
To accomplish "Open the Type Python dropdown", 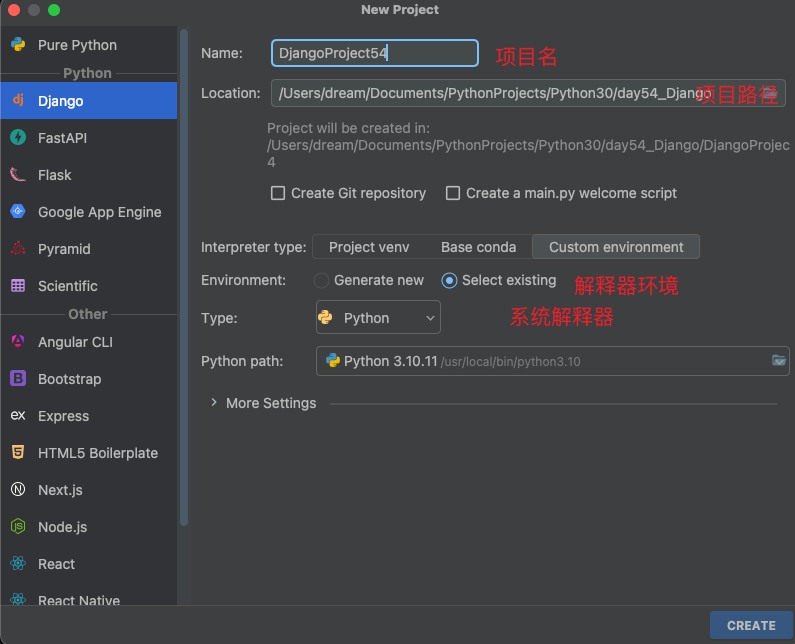I will [x=378, y=317].
